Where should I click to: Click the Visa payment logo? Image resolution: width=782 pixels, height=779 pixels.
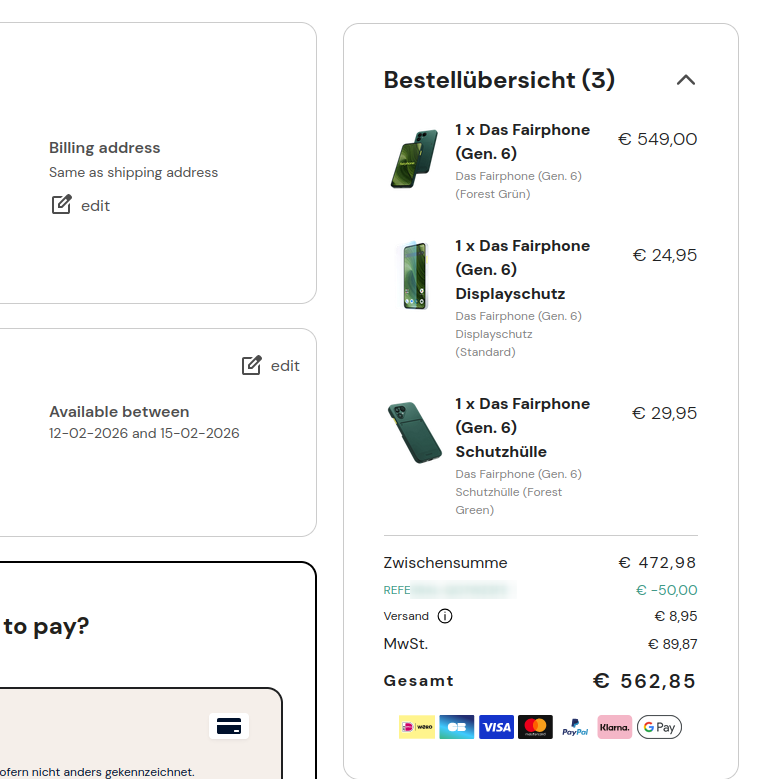[x=496, y=727]
